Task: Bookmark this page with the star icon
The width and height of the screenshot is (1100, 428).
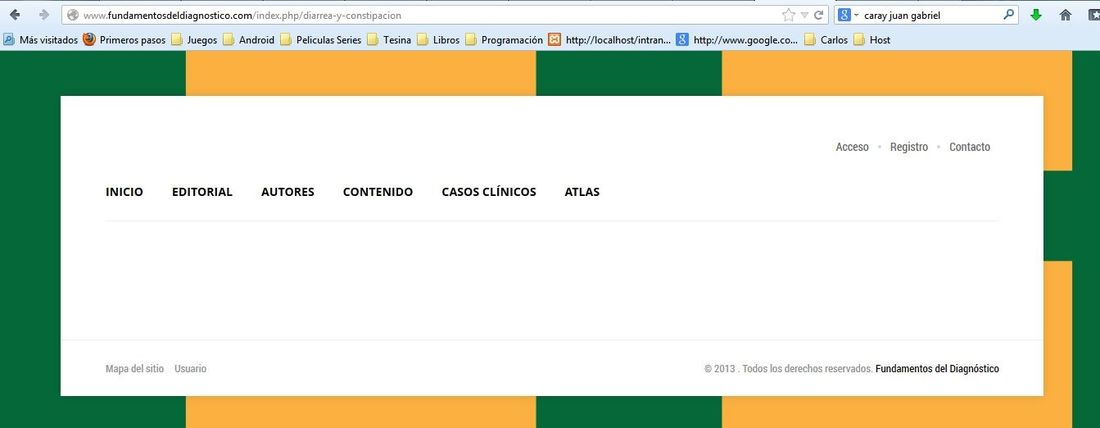Action: point(789,15)
